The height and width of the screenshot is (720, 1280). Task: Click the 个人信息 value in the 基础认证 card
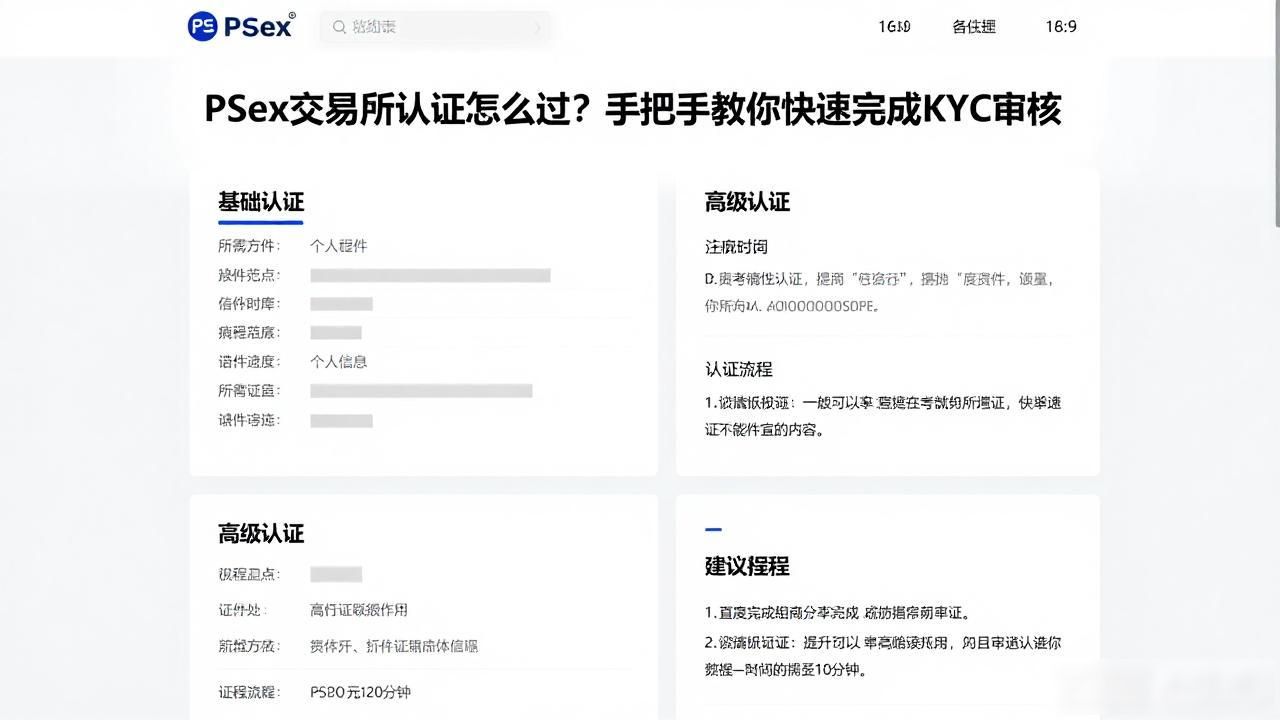click(339, 361)
